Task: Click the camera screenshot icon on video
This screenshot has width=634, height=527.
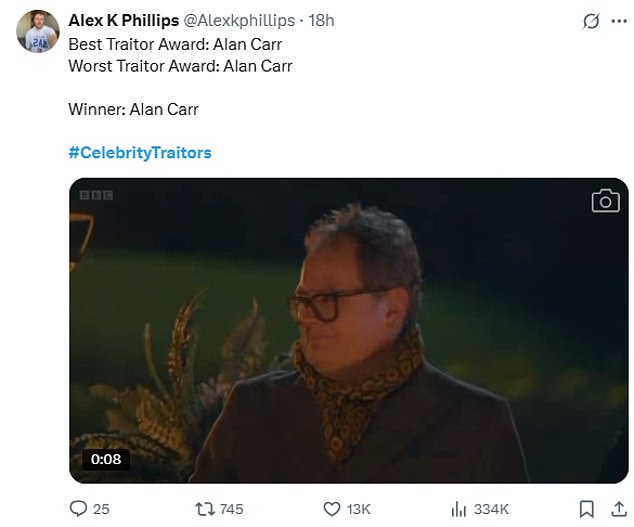Action: pyautogui.click(x=605, y=201)
